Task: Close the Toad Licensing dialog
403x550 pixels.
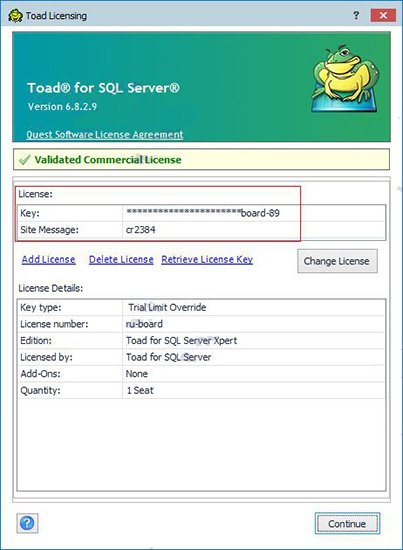Action: (383, 15)
